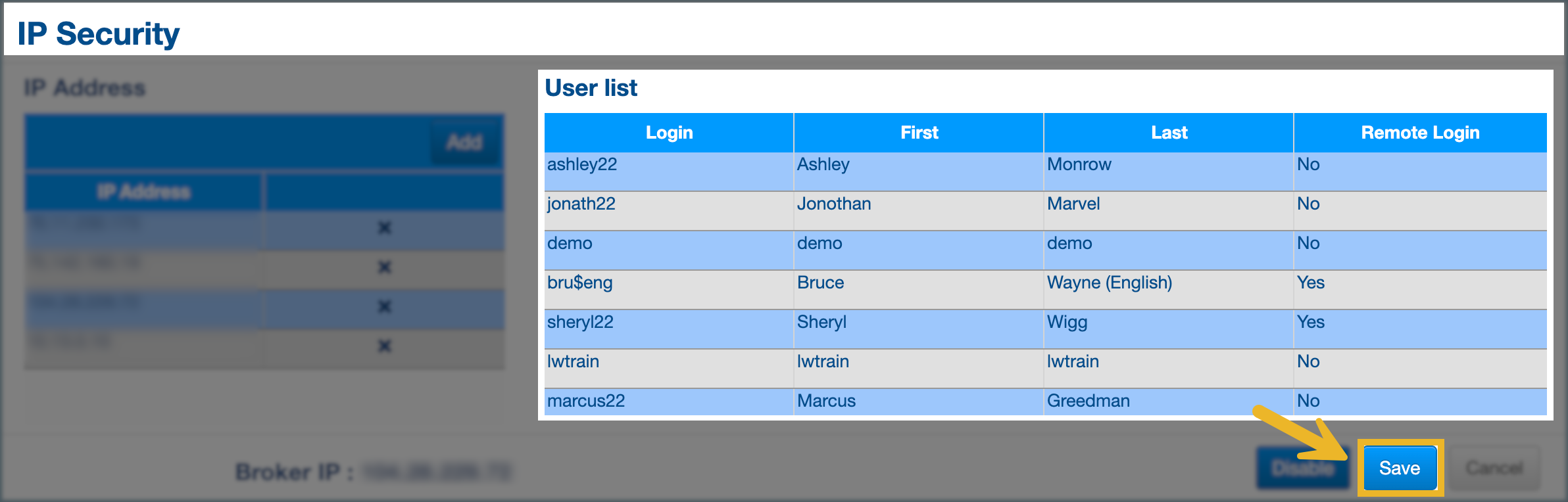Screen dimensions: 1568x502
Task: Remove the second IP address with its X icon
Action: tap(385, 267)
